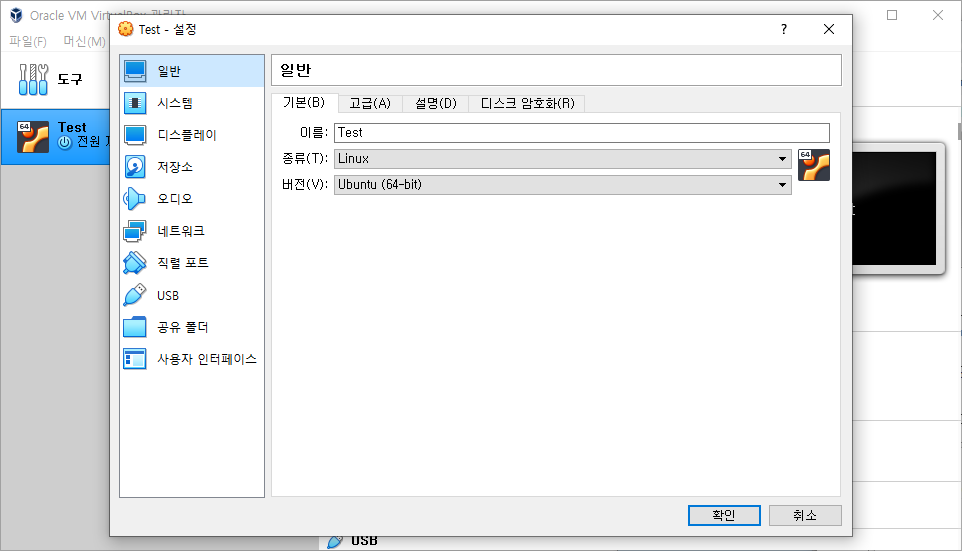Close the Test settings dialog
This screenshot has height=551, width=962.
coord(829,29)
